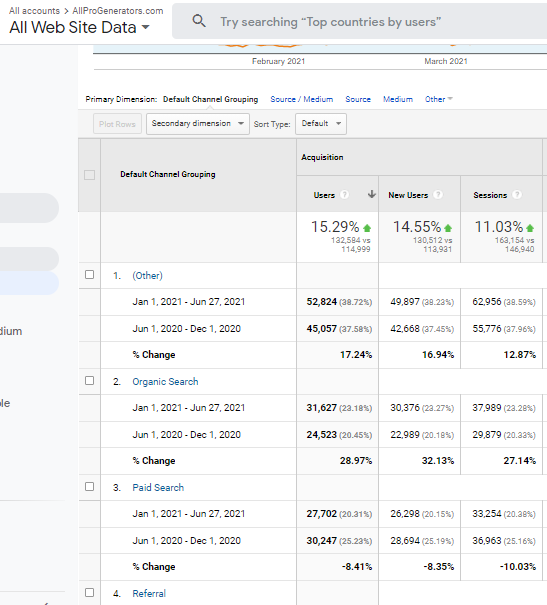
Task: Toggle the select-all checkbox in table header
Action: click(89, 175)
